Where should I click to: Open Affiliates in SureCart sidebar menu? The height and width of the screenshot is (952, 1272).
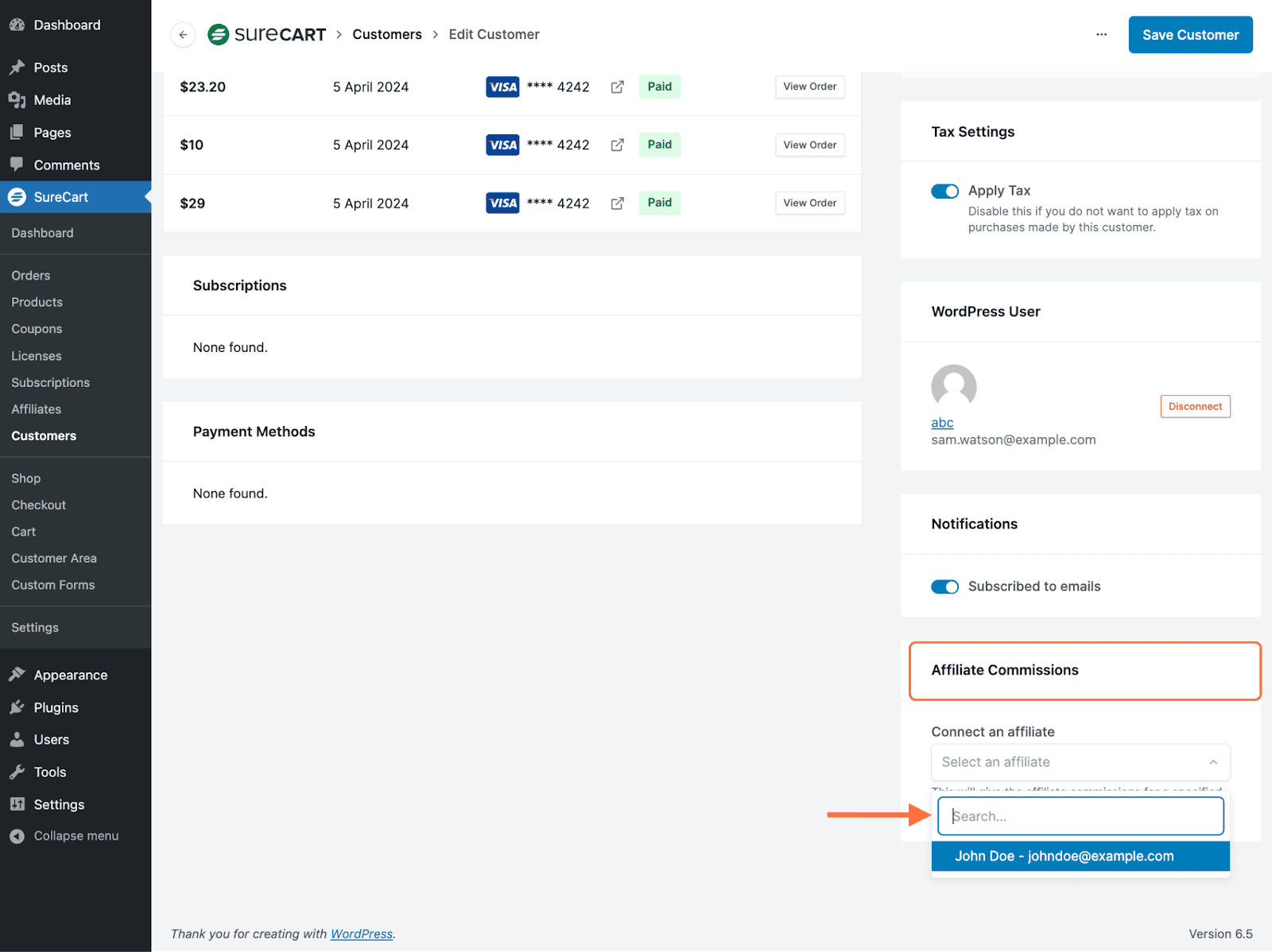click(x=37, y=409)
